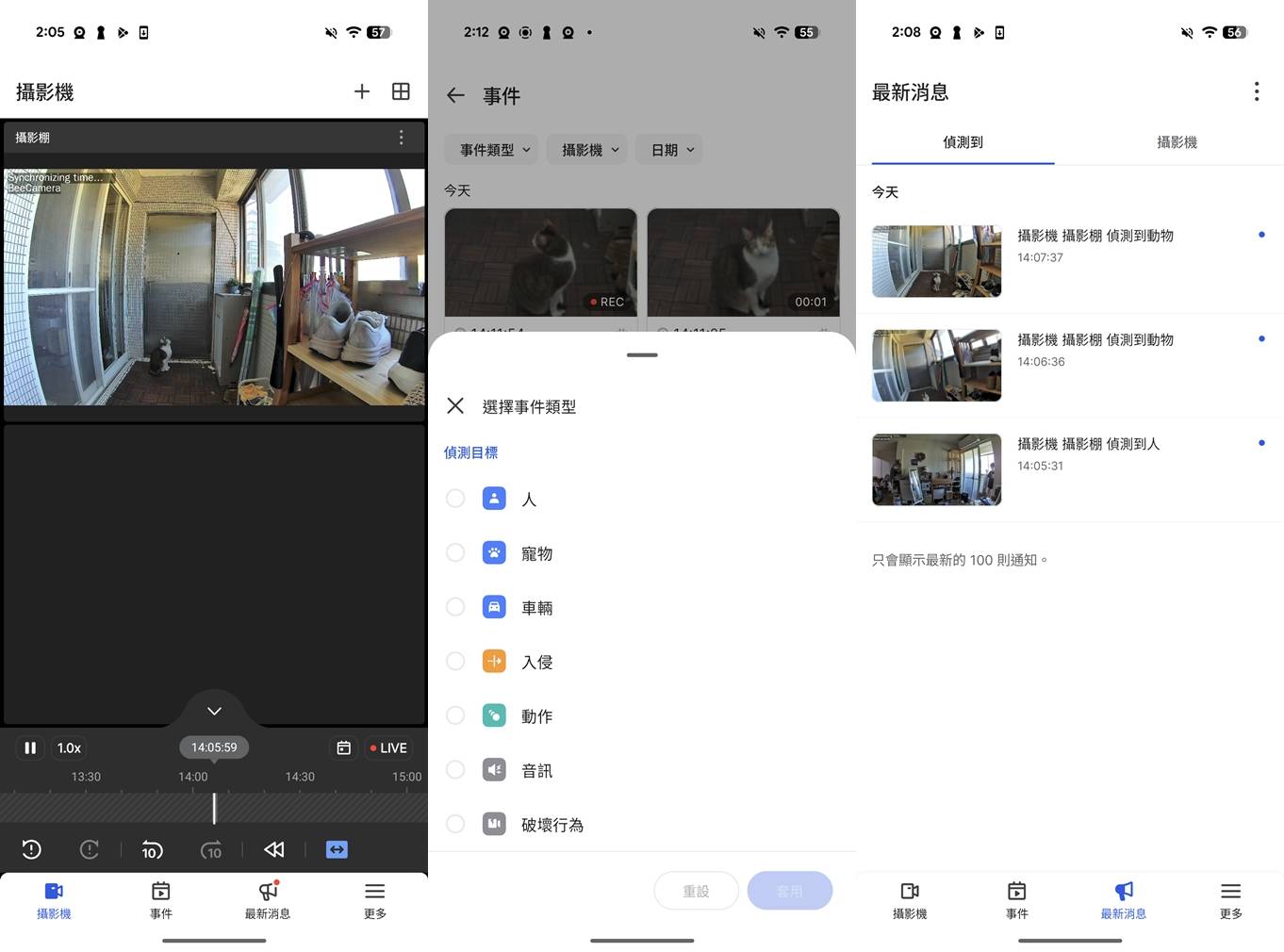This screenshot has width=1284, height=952.
Task: Tap the 重設 reset button
Action: [696, 890]
